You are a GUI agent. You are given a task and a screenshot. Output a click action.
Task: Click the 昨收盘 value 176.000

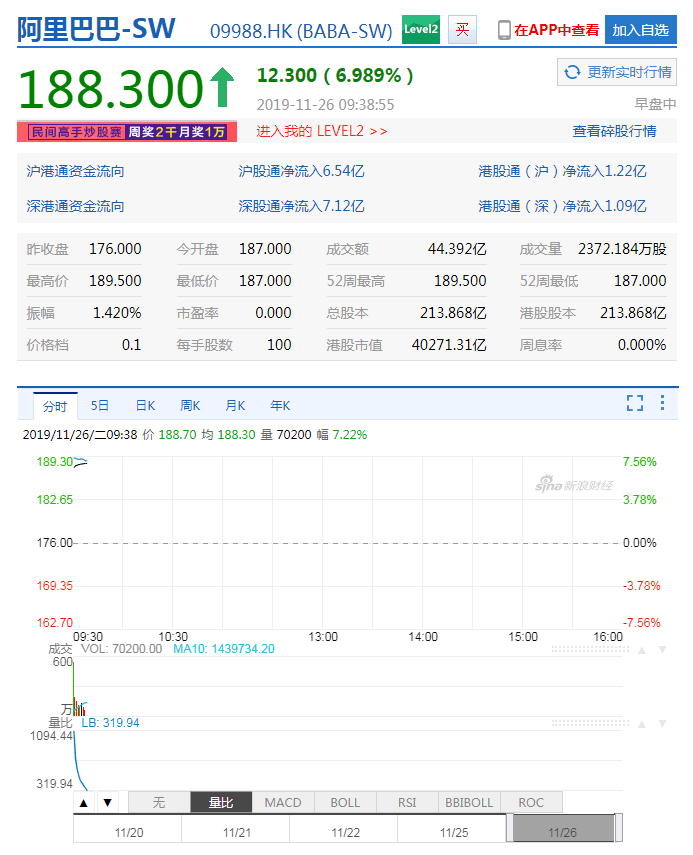(115, 249)
